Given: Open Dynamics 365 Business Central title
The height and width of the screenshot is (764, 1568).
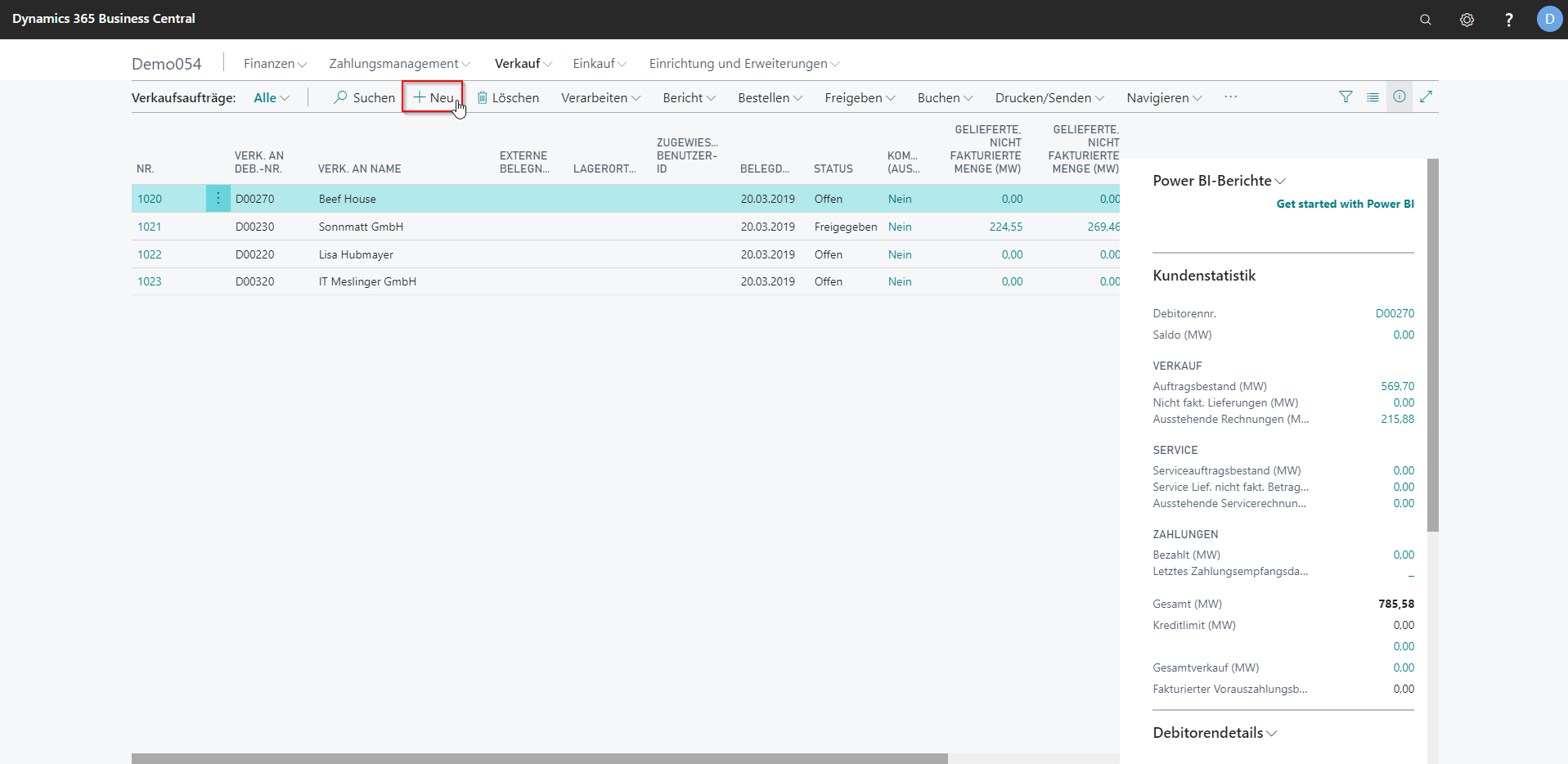Looking at the screenshot, I should click(x=104, y=19).
